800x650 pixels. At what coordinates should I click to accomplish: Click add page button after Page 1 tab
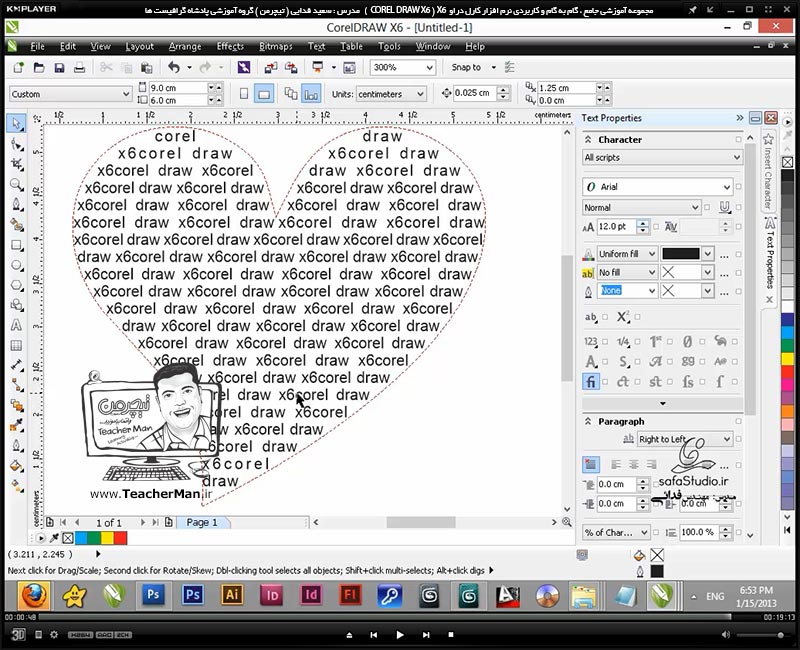pyautogui.click(x=168, y=522)
